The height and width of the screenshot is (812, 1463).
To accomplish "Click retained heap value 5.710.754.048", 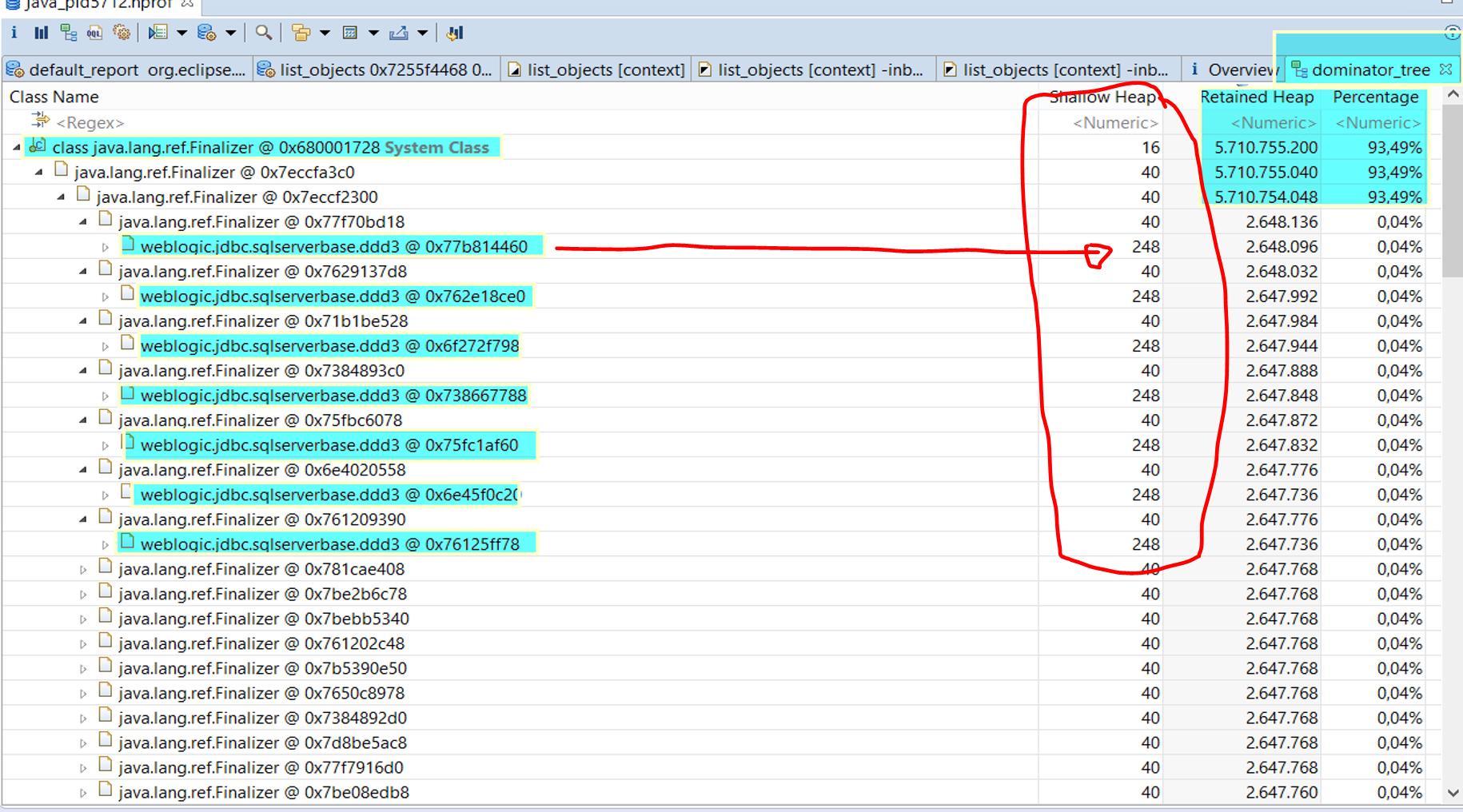I will 1266,197.
